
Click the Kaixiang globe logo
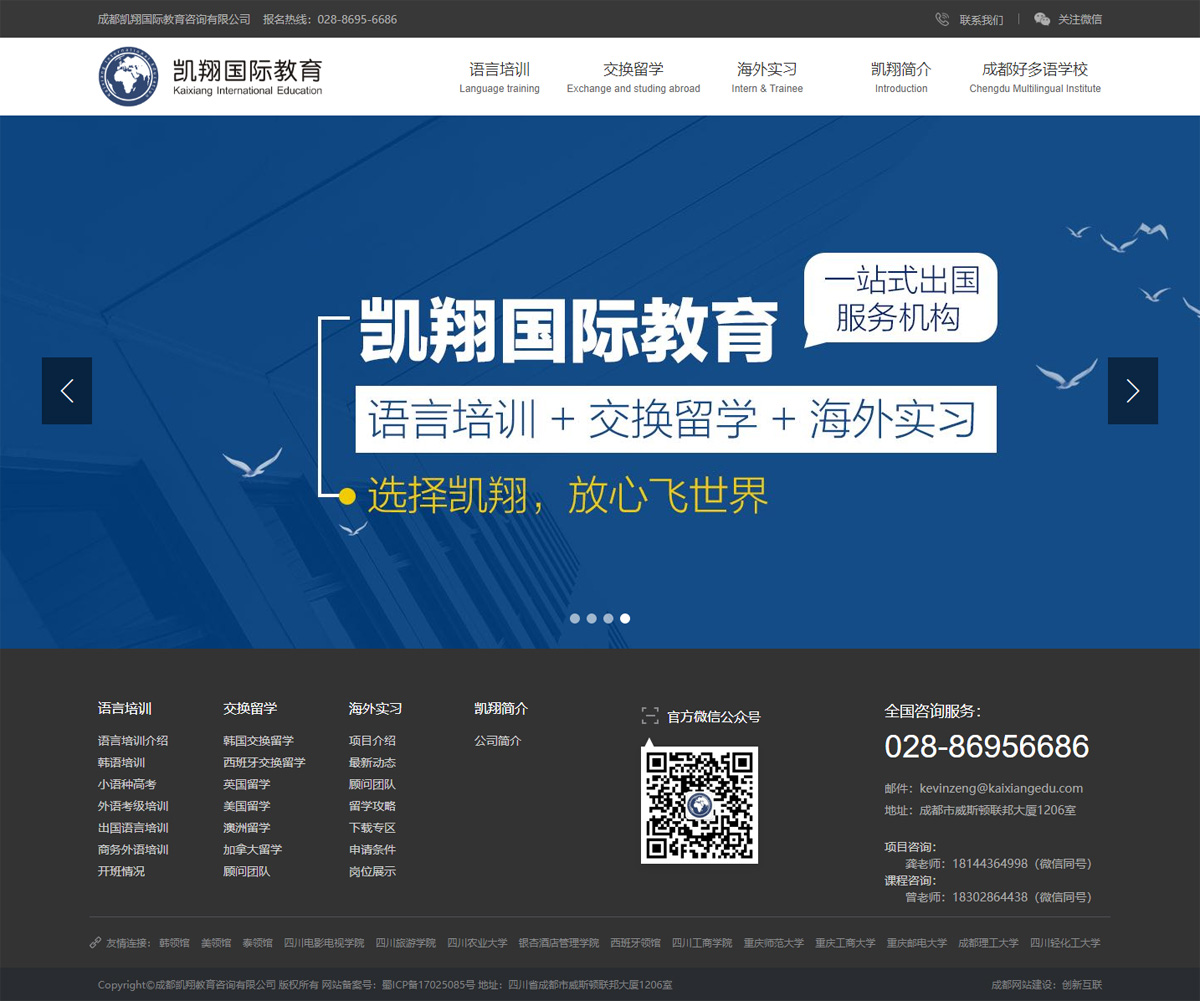point(128,76)
